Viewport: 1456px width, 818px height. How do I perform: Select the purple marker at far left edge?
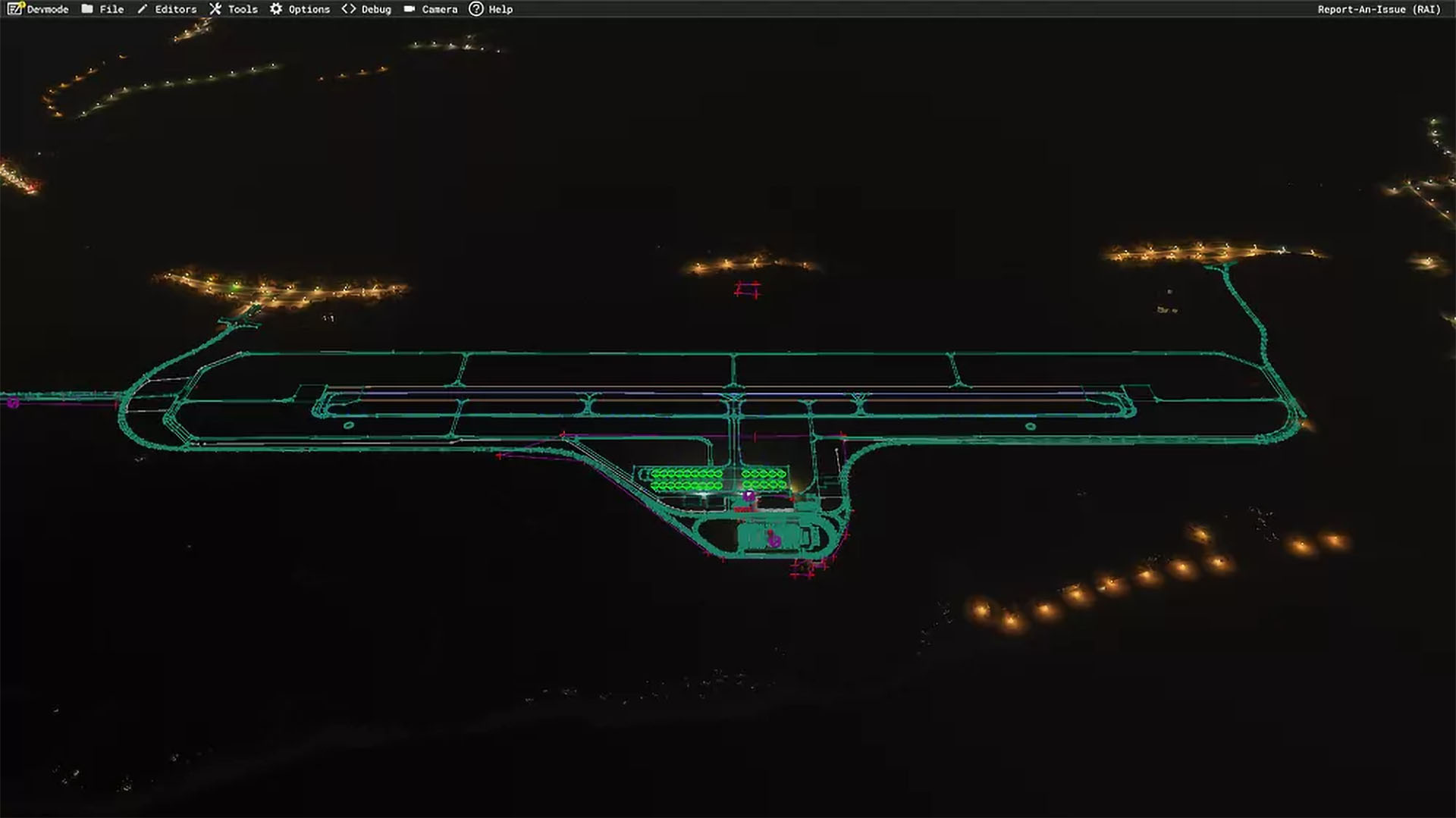pyautogui.click(x=13, y=403)
